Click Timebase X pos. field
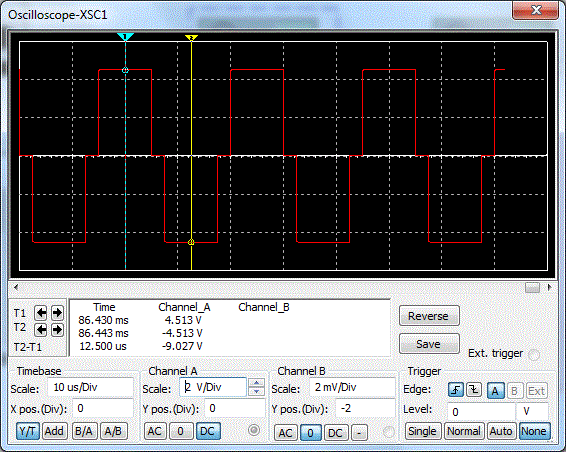Viewport: 566px width, 452px height. 103,408
